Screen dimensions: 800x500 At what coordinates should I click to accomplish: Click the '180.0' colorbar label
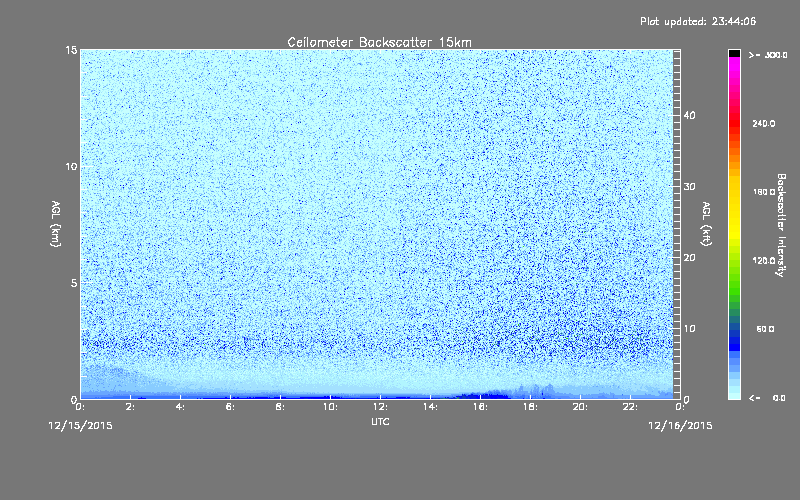[764, 192]
